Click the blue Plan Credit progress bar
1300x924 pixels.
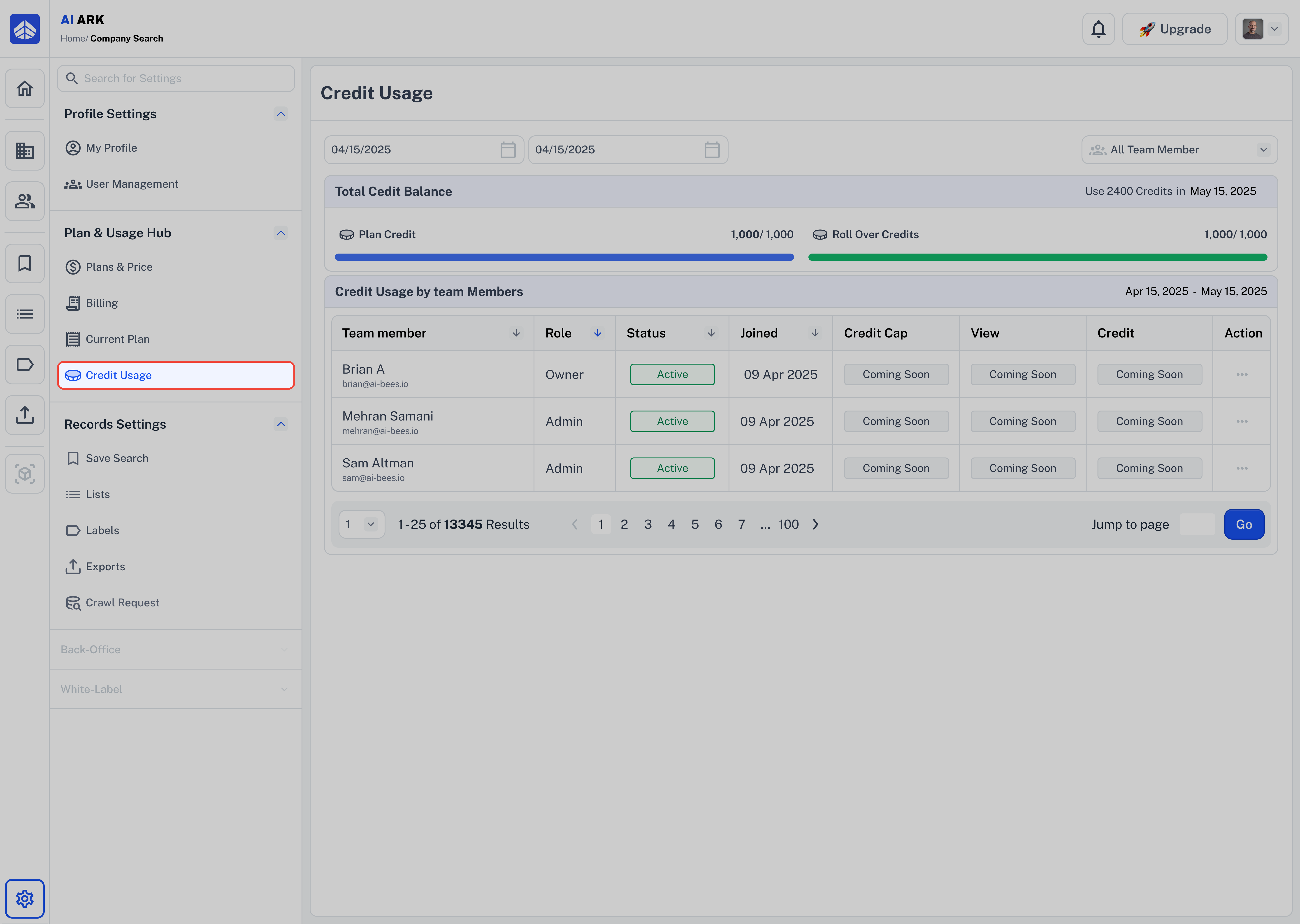coord(564,257)
